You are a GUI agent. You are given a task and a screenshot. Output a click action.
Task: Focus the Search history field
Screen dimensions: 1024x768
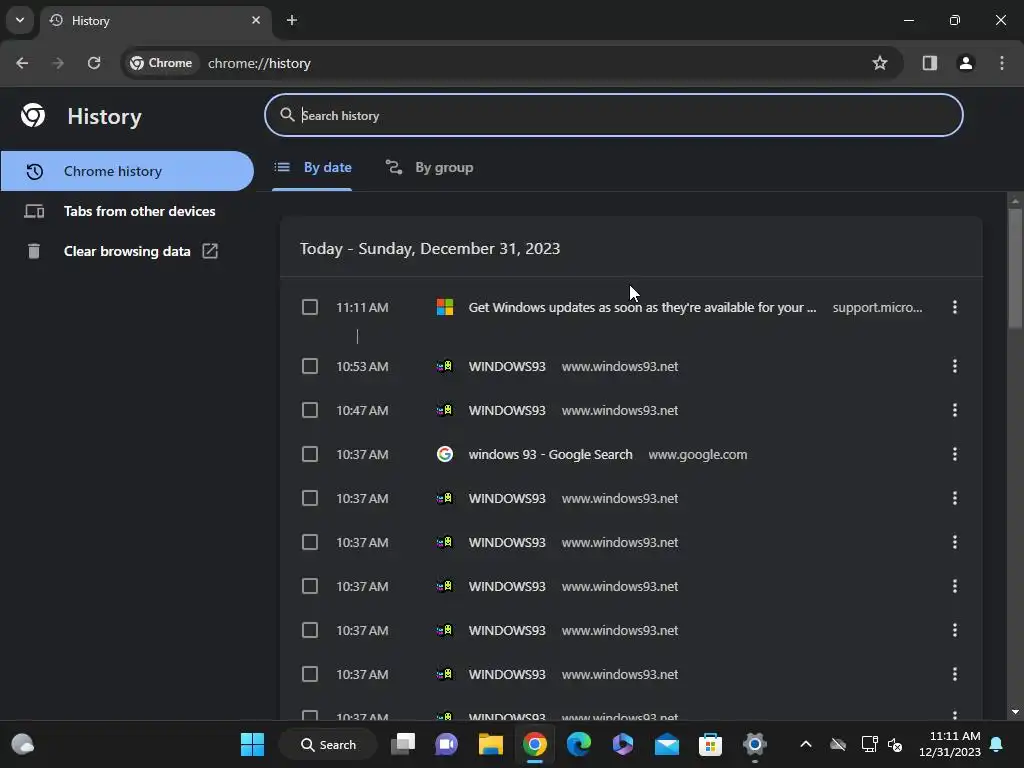pyautogui.click(x=613, y=116)
